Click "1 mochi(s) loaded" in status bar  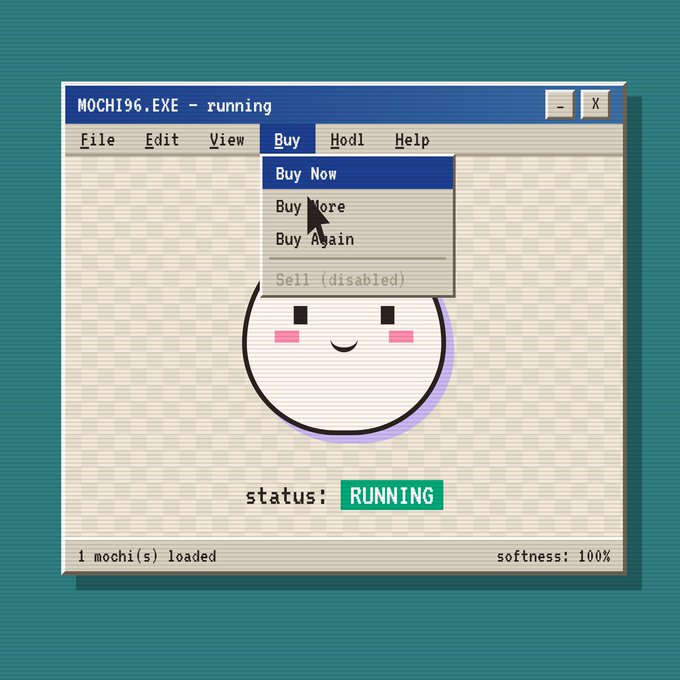tap(147, 556)
